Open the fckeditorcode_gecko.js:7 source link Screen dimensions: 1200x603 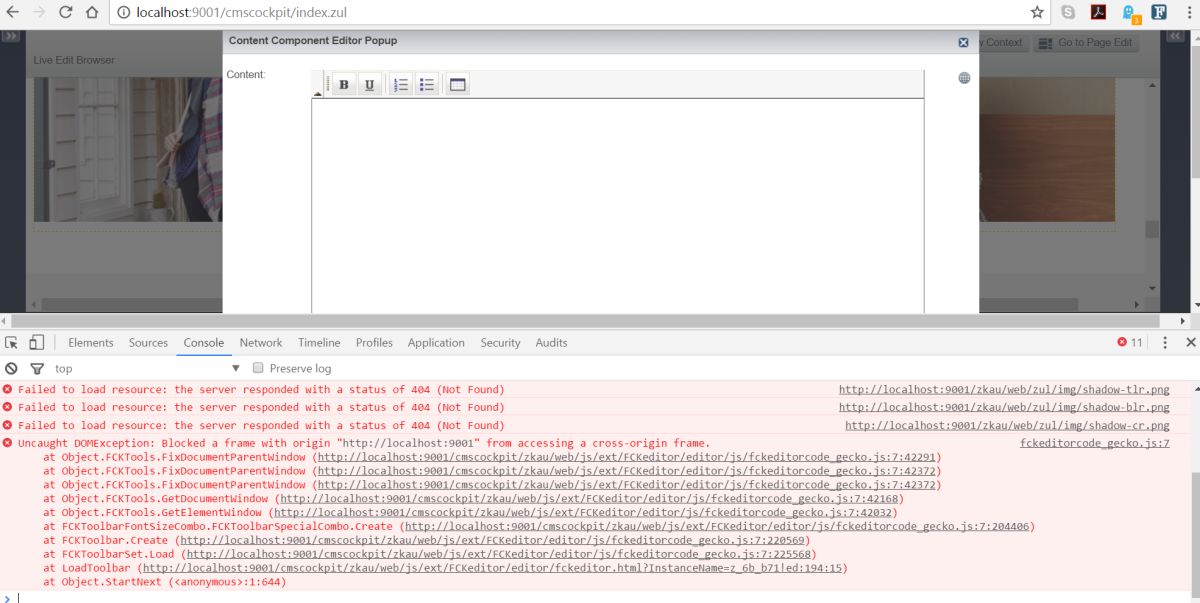(1095, 443)
